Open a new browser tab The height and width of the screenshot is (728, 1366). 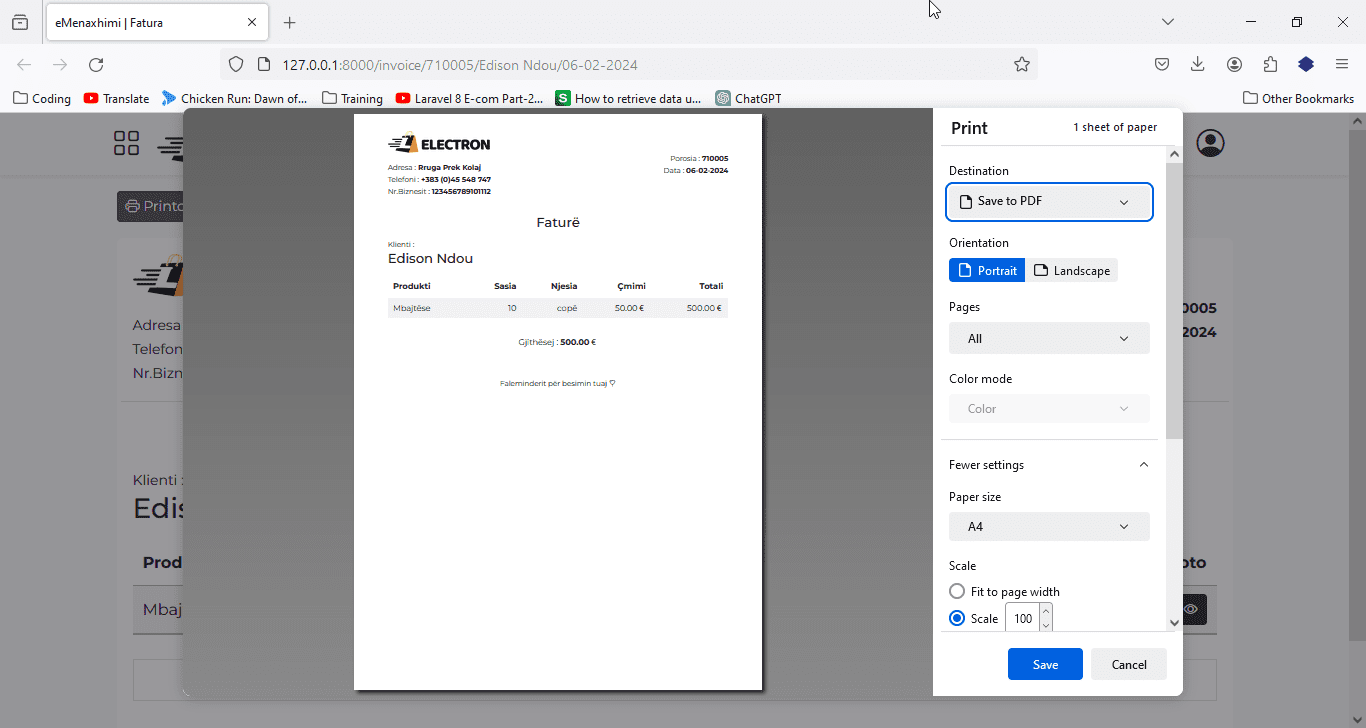290,22
